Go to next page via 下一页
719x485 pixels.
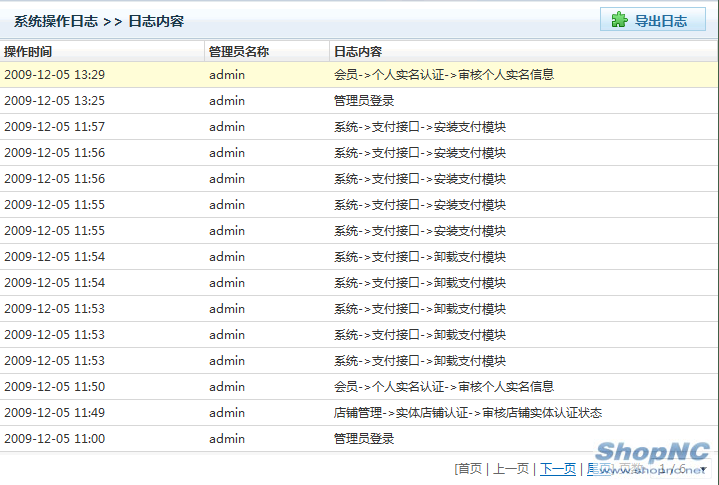558,468
